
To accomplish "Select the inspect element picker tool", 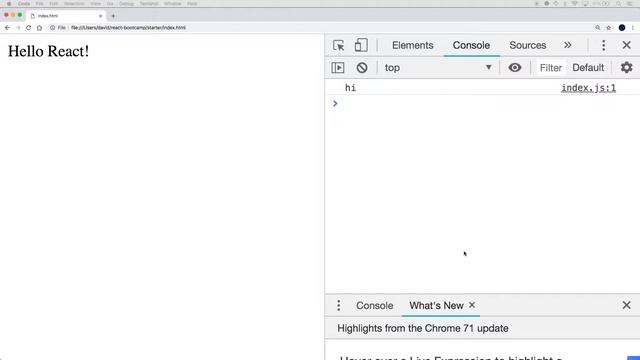I will coord(338,45).
